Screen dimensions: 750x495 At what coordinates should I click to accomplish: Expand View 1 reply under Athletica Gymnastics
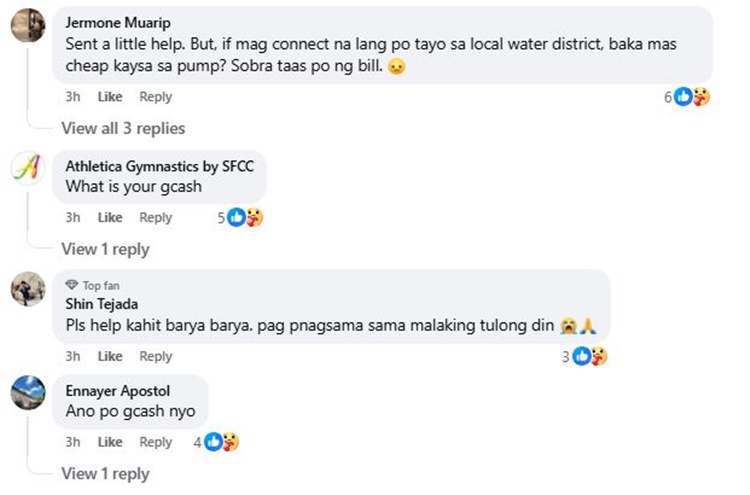pos(105,249)
